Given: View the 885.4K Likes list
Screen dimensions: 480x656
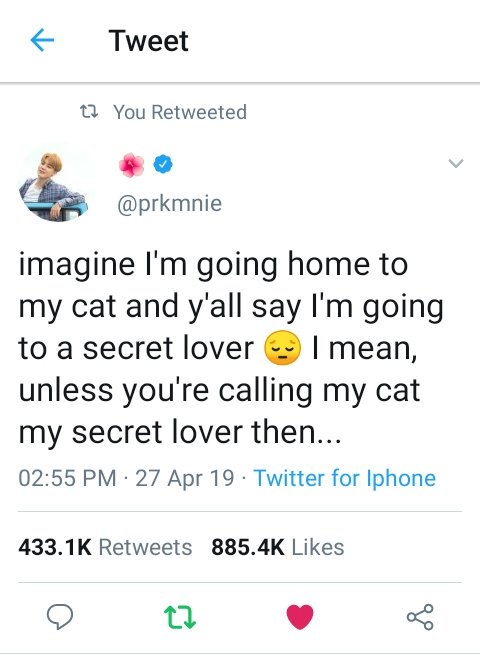Looking at the screenshot, I should 278,547.
